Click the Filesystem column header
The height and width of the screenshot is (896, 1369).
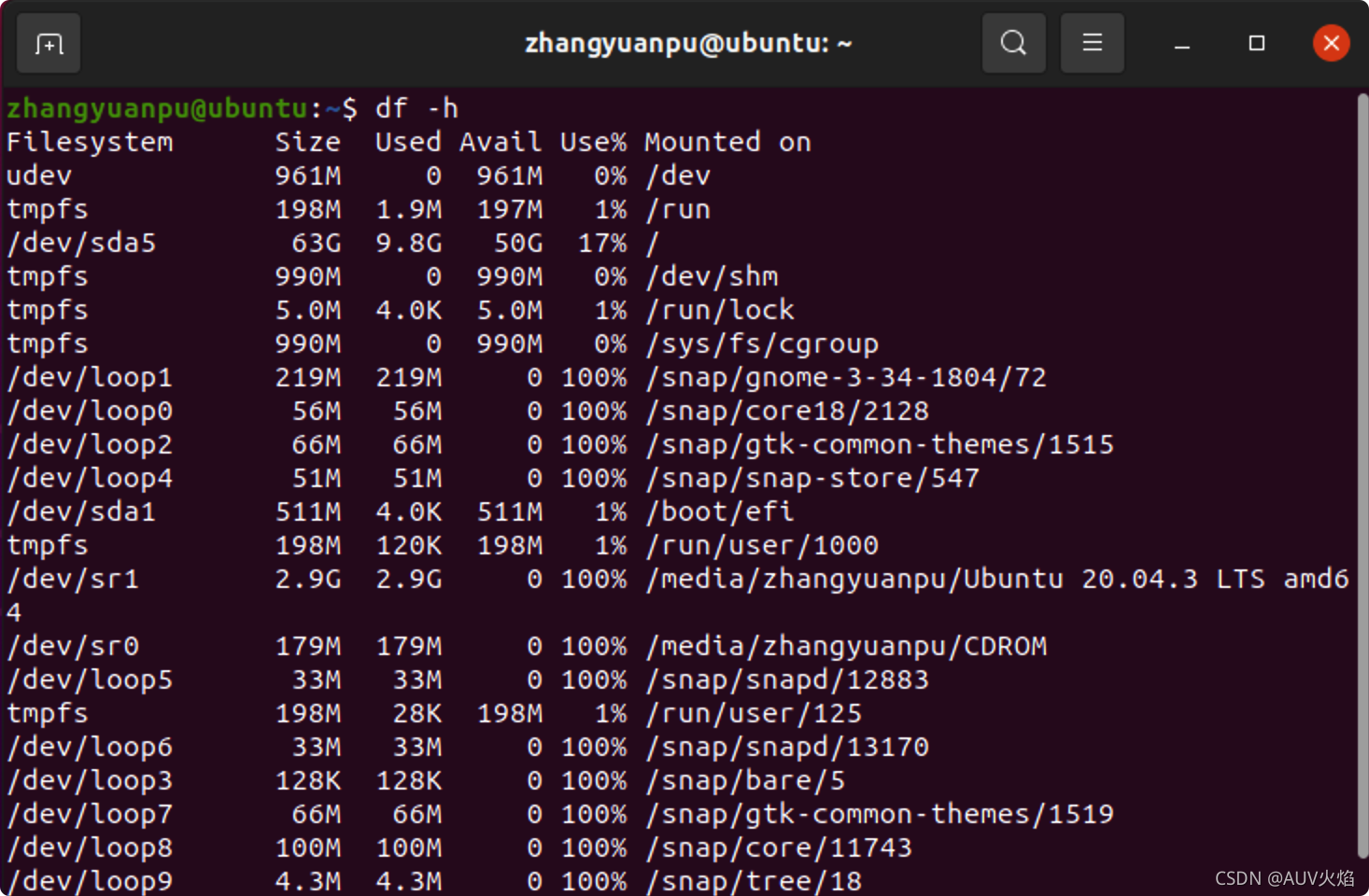(x=90, y=143)
